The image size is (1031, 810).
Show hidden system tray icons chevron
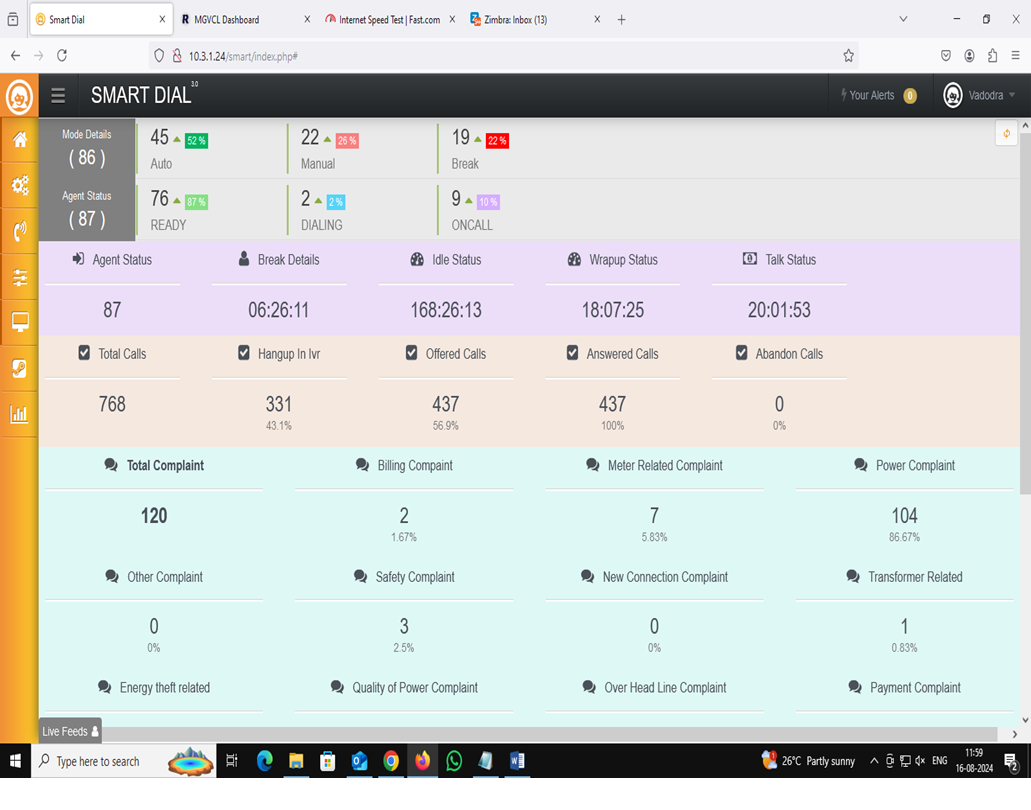[x=874, y=761]
